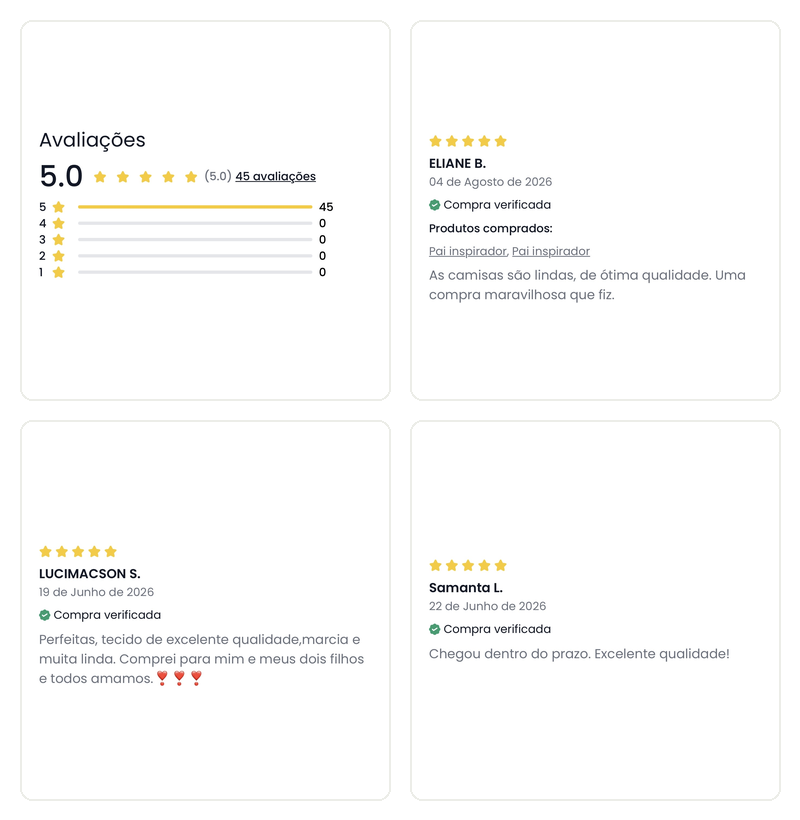
Task: Click the second Pai inspirador product link
Action: click(x=551, y=252)
